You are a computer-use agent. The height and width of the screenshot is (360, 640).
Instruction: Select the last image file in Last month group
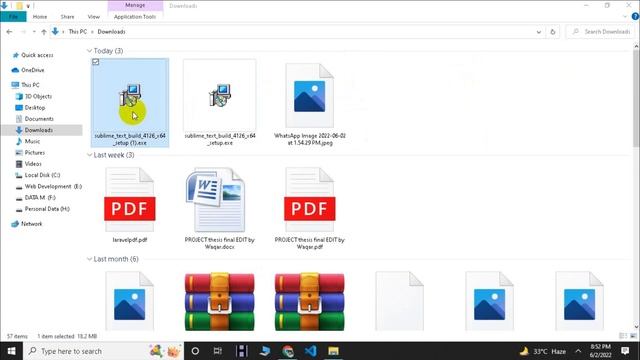click(x=579, y=301)
